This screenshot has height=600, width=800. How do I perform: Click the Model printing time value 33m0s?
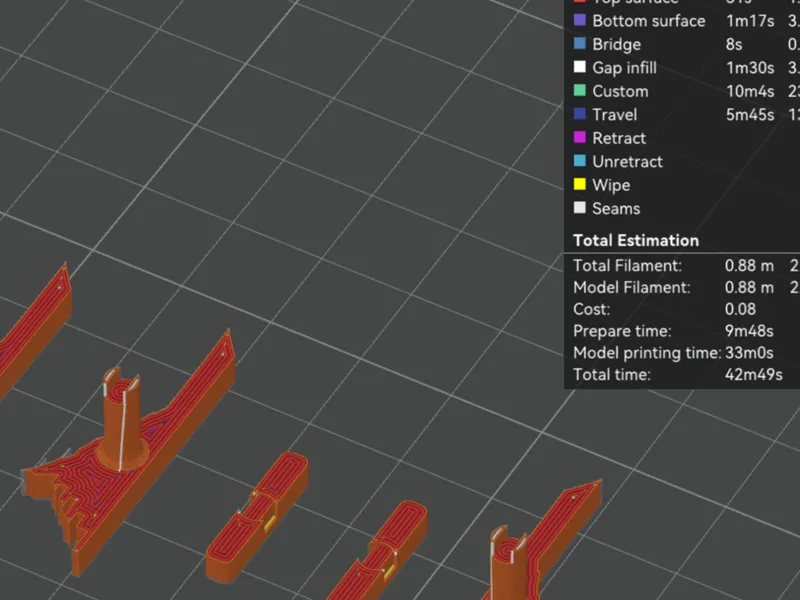click(x=749, y=353)
